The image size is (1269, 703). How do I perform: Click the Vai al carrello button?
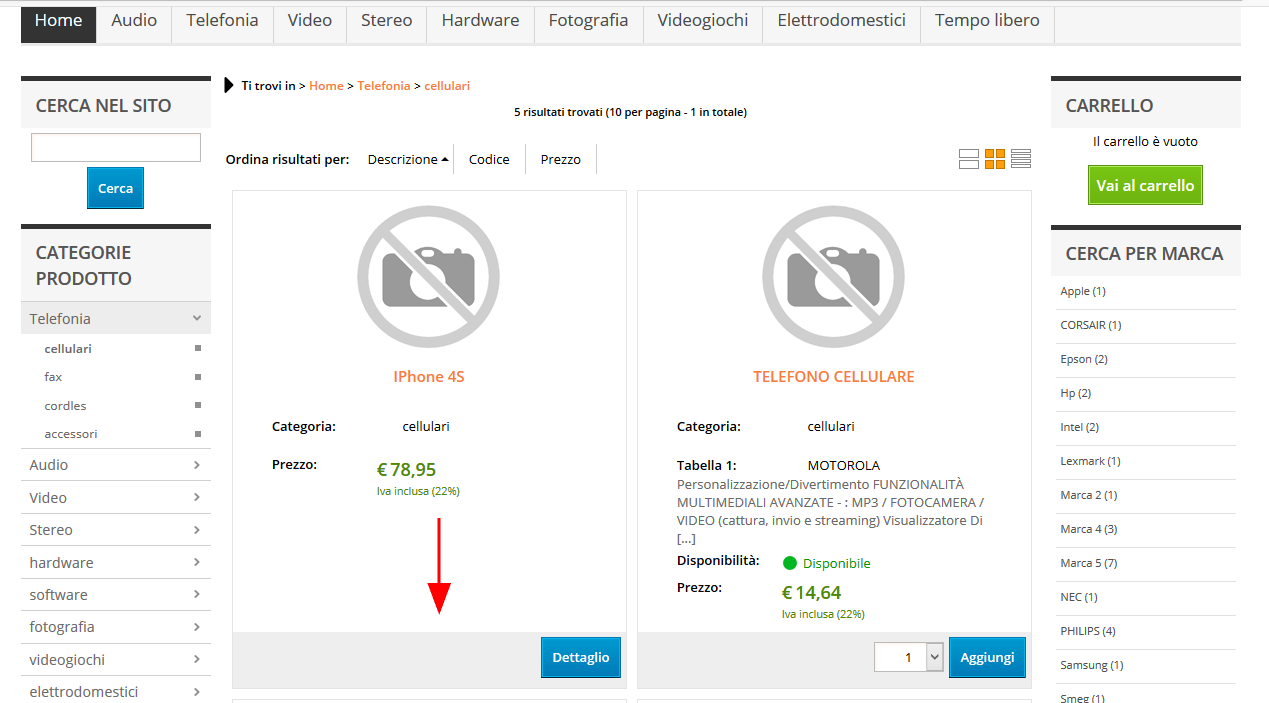pyautogui.click(x=1145, y=185)
